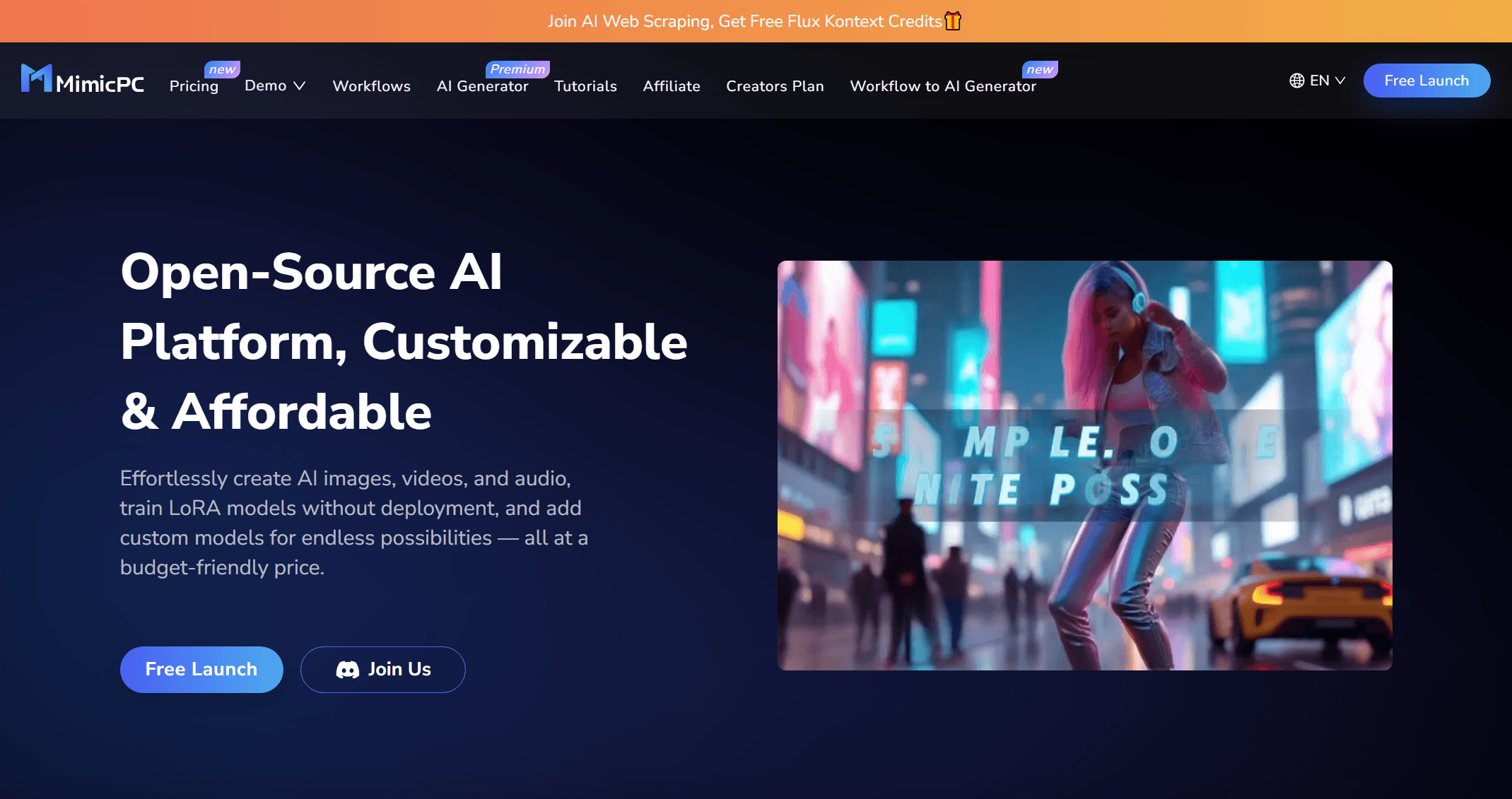The image size is (1512, 799).
Task: Open the Pricing page
Action: pos(194,86)
